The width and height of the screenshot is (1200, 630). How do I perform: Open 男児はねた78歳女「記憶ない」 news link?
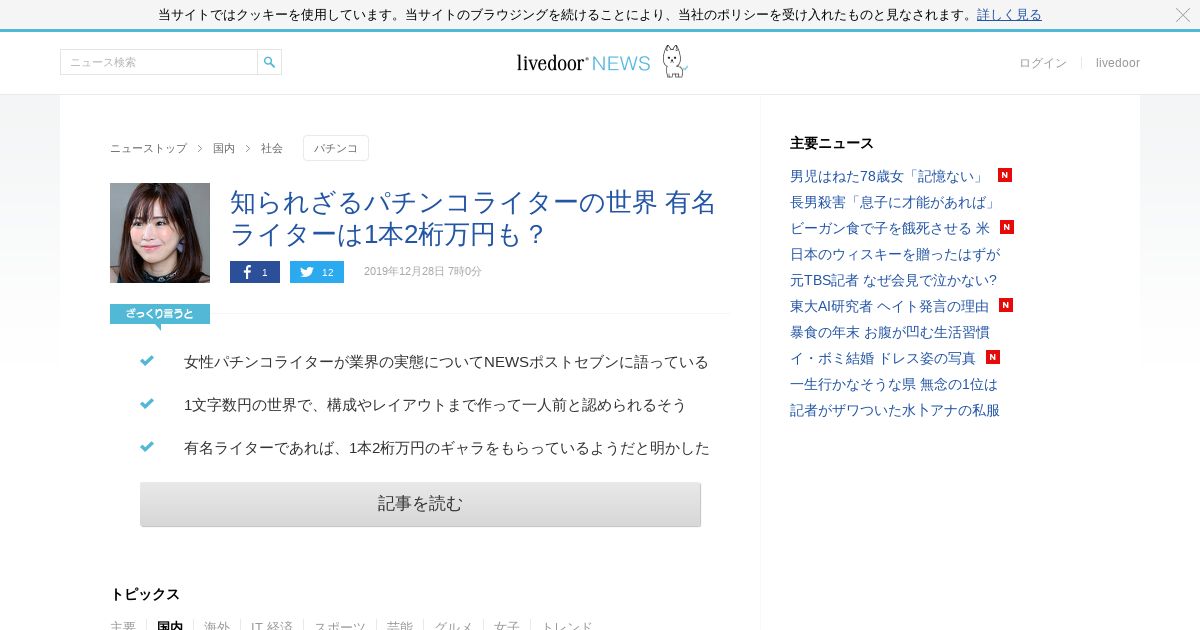pyautogui.click(x=887, y=176)
